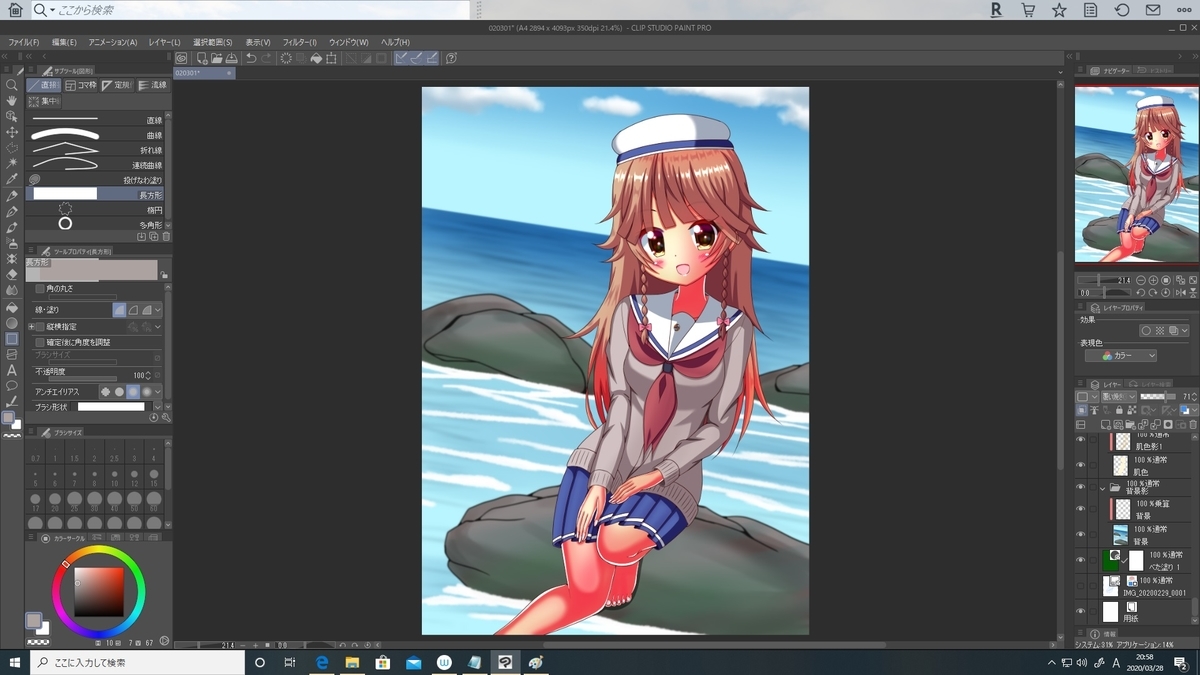Image resolution: width=1200 pixels, height=675 pixels.
Task: Click the New file icon
Action: click(x=201, y=58)
